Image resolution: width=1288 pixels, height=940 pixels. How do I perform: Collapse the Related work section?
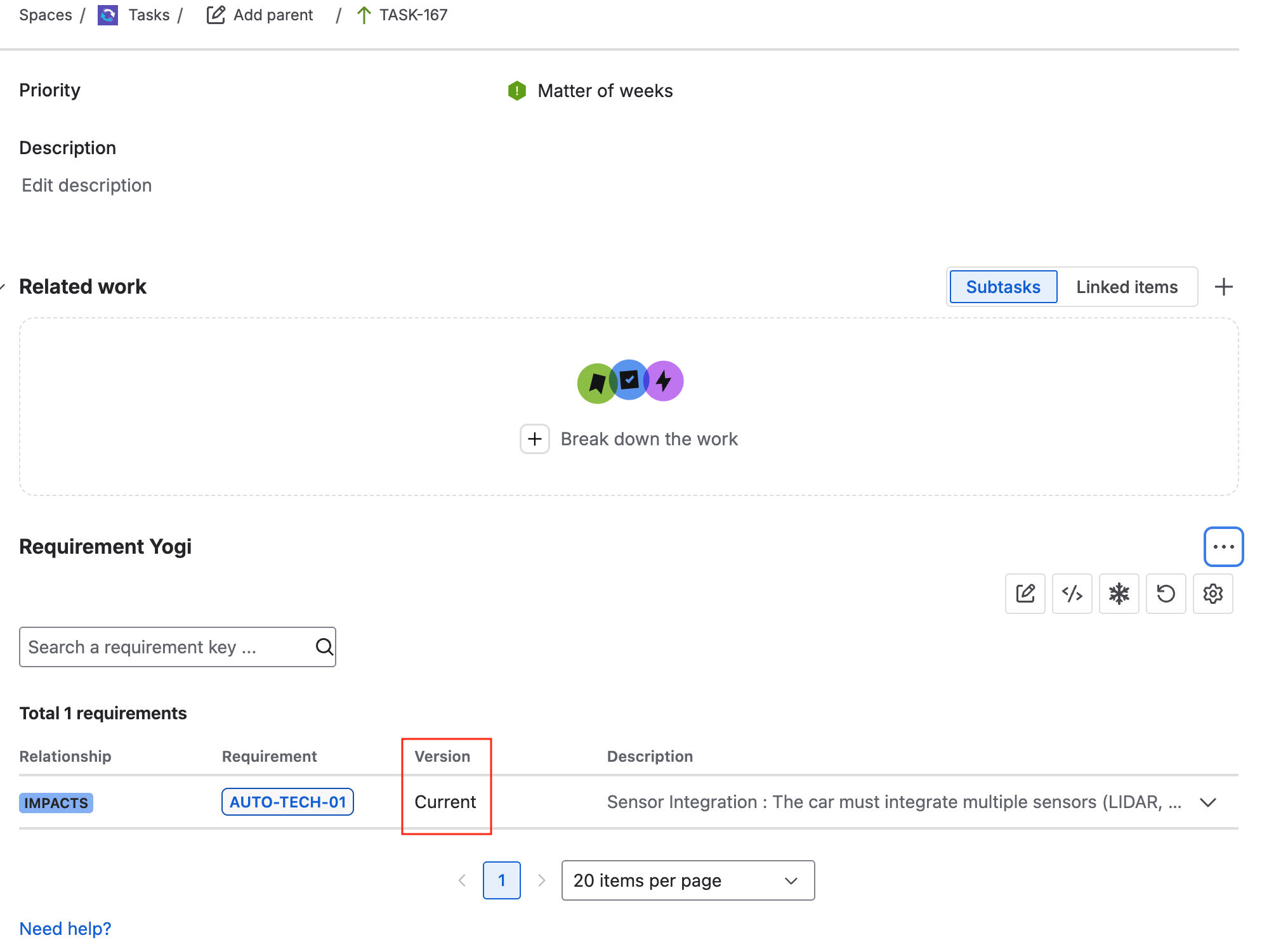pos(3,287)
